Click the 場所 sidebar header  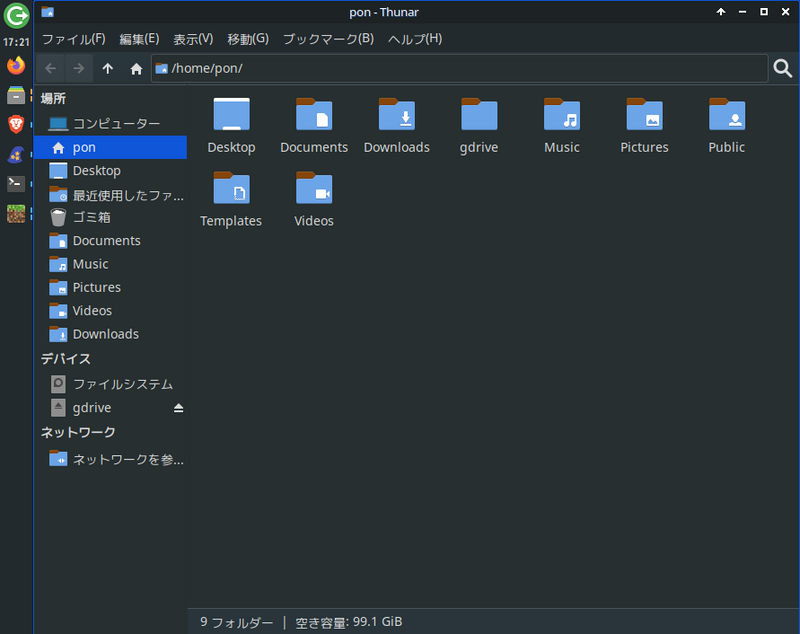click(x=53, y=98)
